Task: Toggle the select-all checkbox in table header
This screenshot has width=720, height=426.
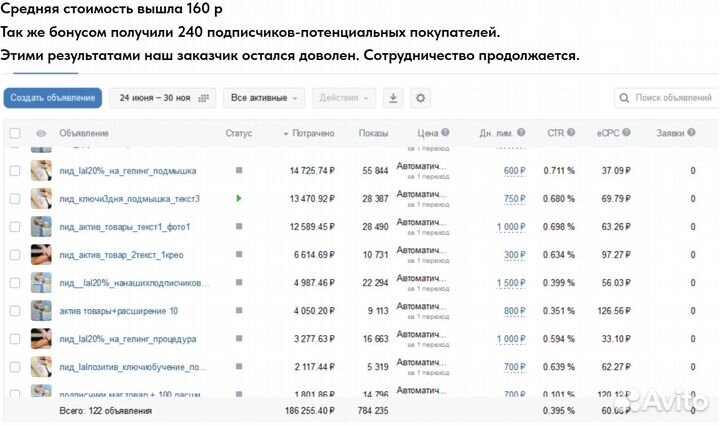Action: (15, 133)
